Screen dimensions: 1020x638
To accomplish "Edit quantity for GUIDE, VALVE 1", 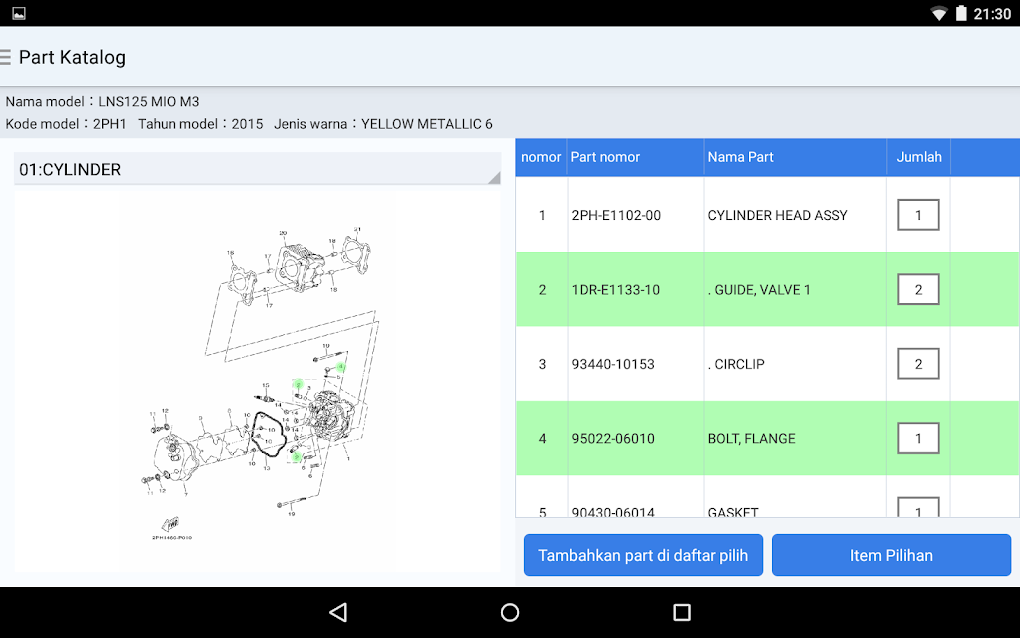I will [x=917, y=289].
